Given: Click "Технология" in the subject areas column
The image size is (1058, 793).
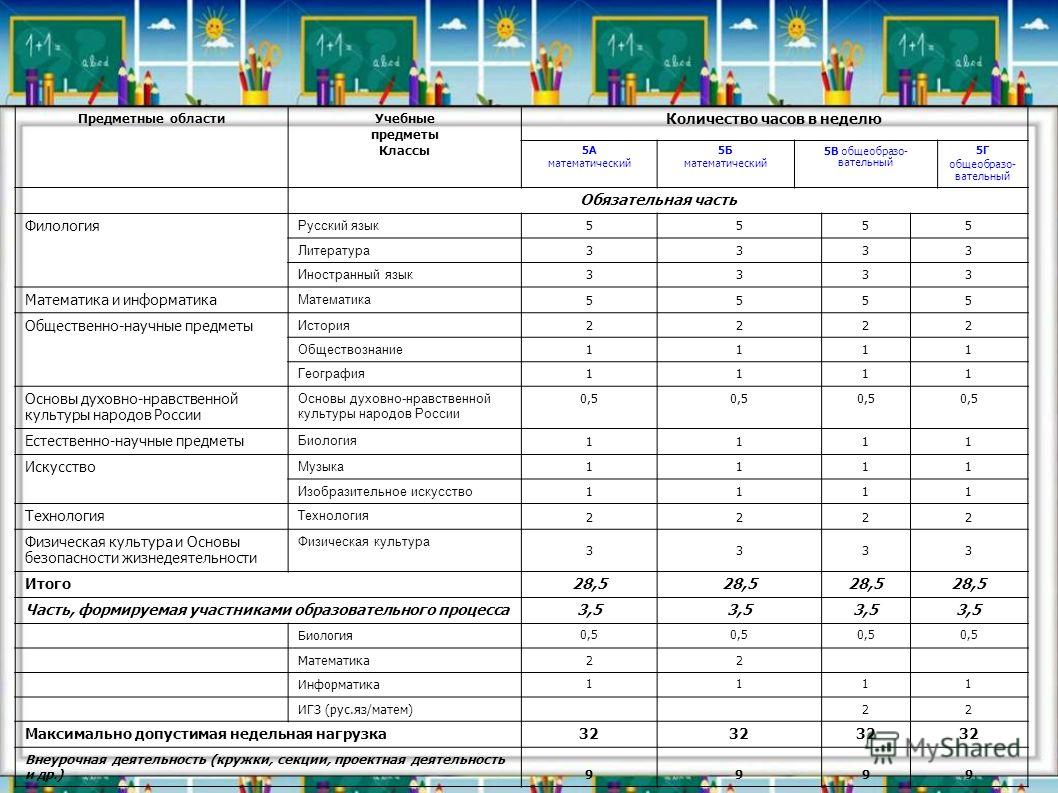Looking at the screenshot, I should coord(65,516).
